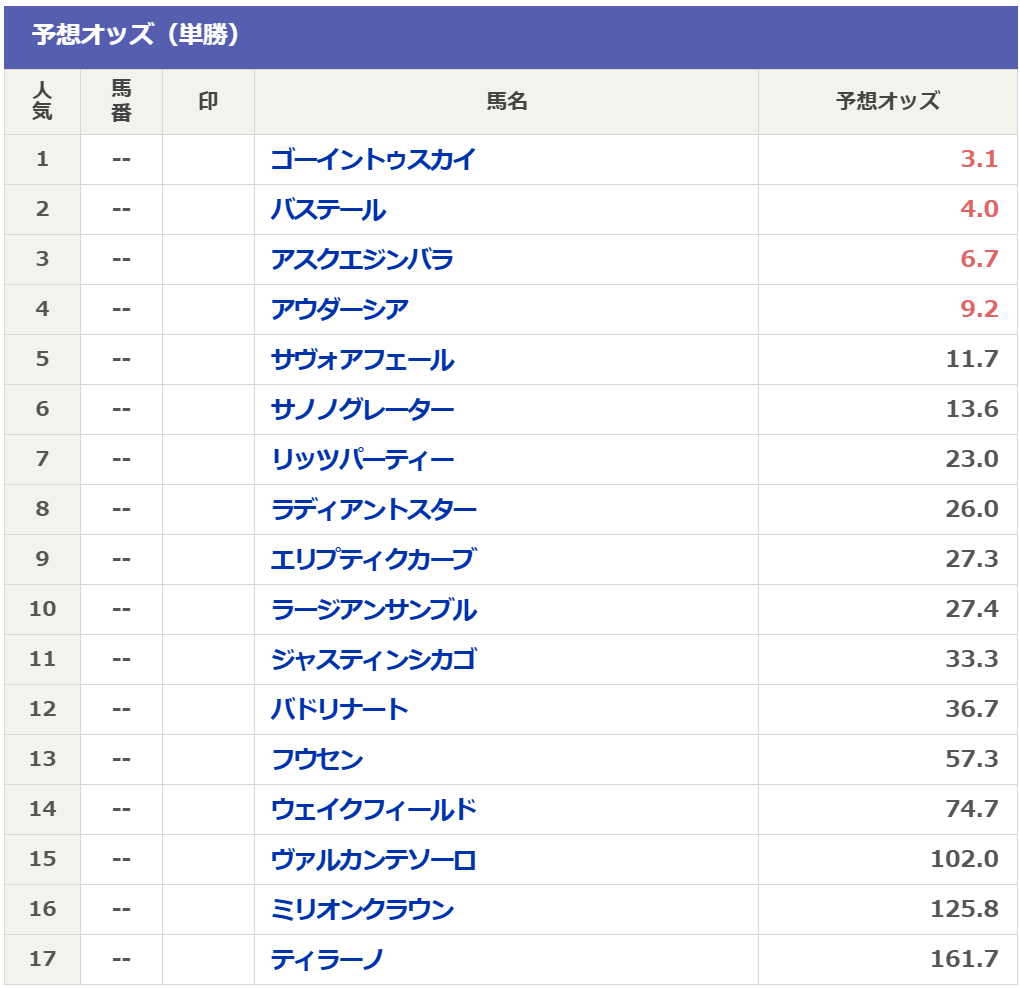1020x988 pixels.
Task: Click the ウェイクフィールド horse name
Action: point(373,810)
